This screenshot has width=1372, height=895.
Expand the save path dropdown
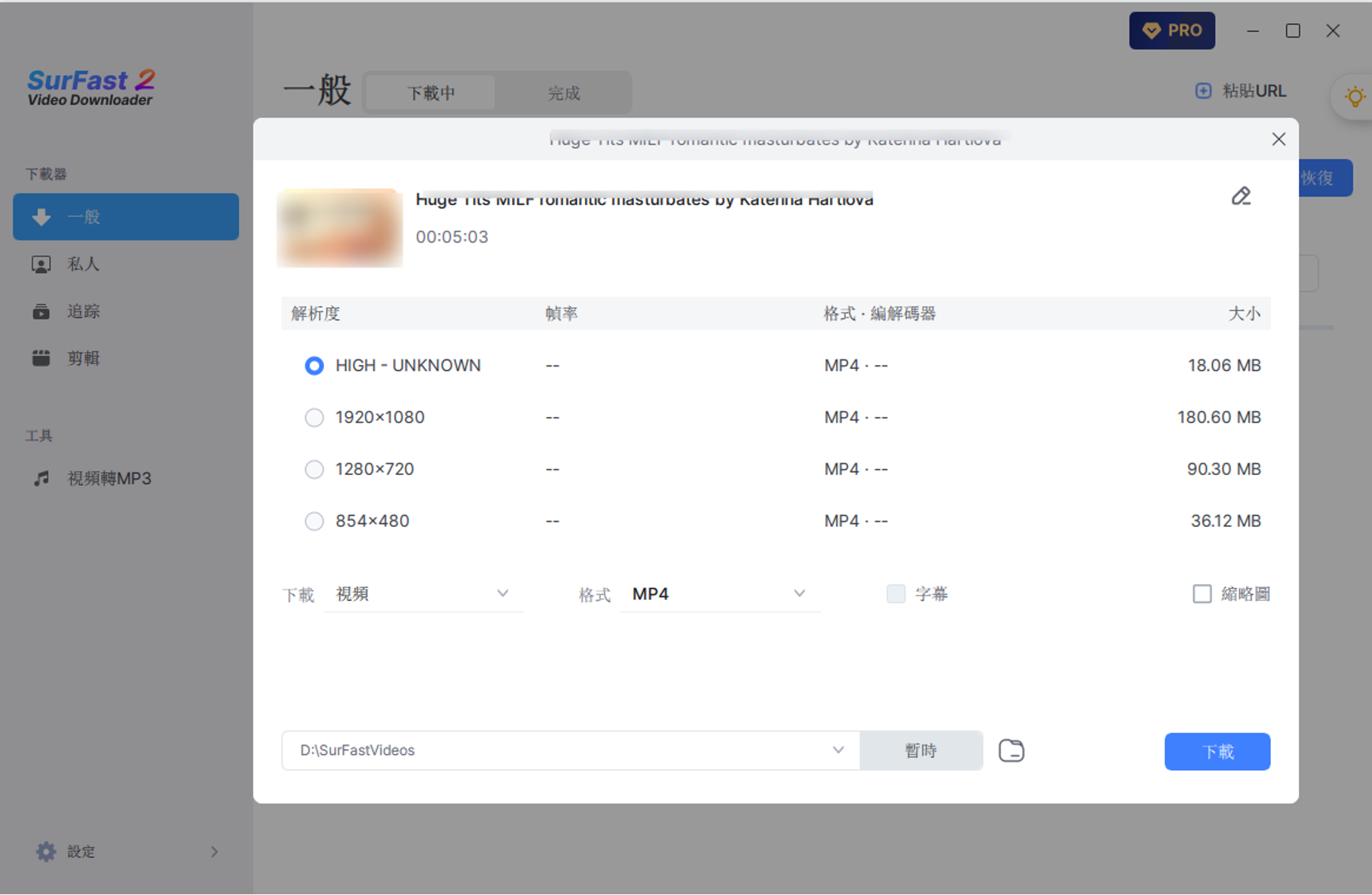[x=838, y=750]
